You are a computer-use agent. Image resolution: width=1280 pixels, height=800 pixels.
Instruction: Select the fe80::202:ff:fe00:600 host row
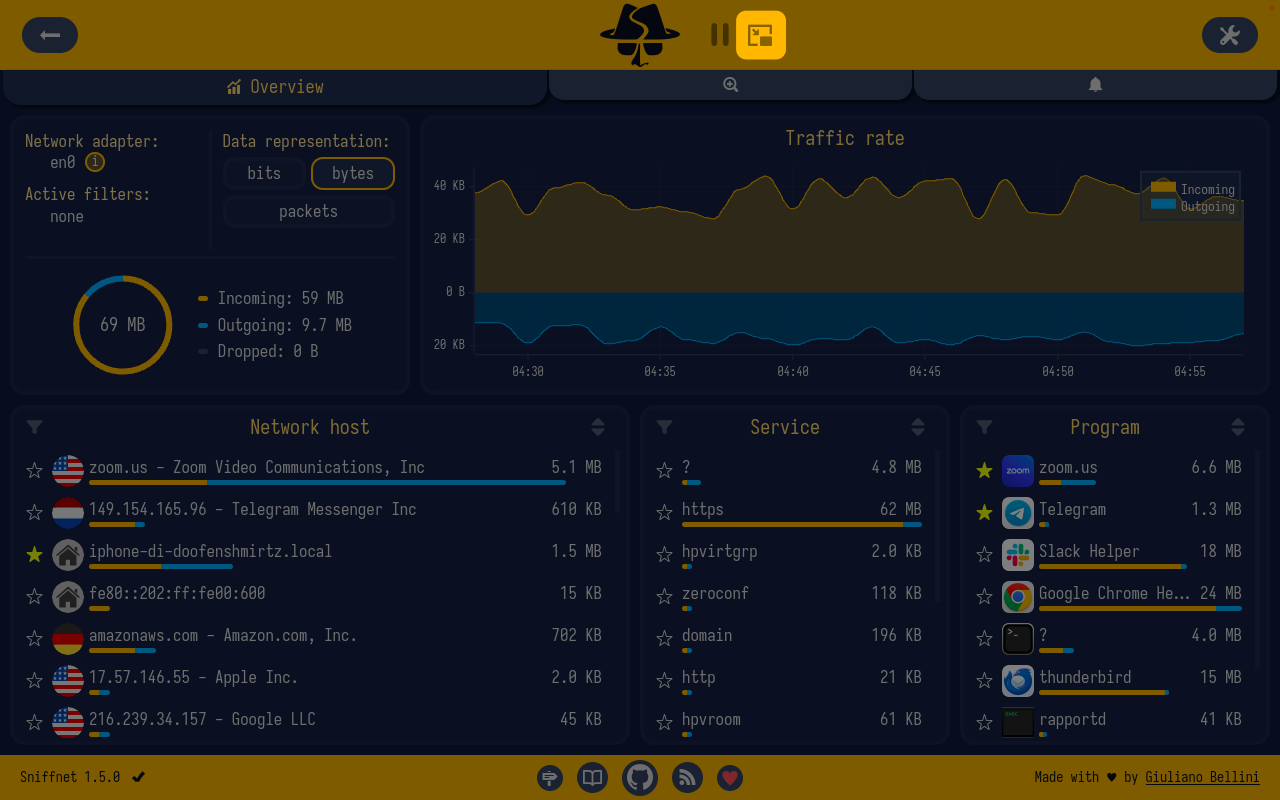315,597
